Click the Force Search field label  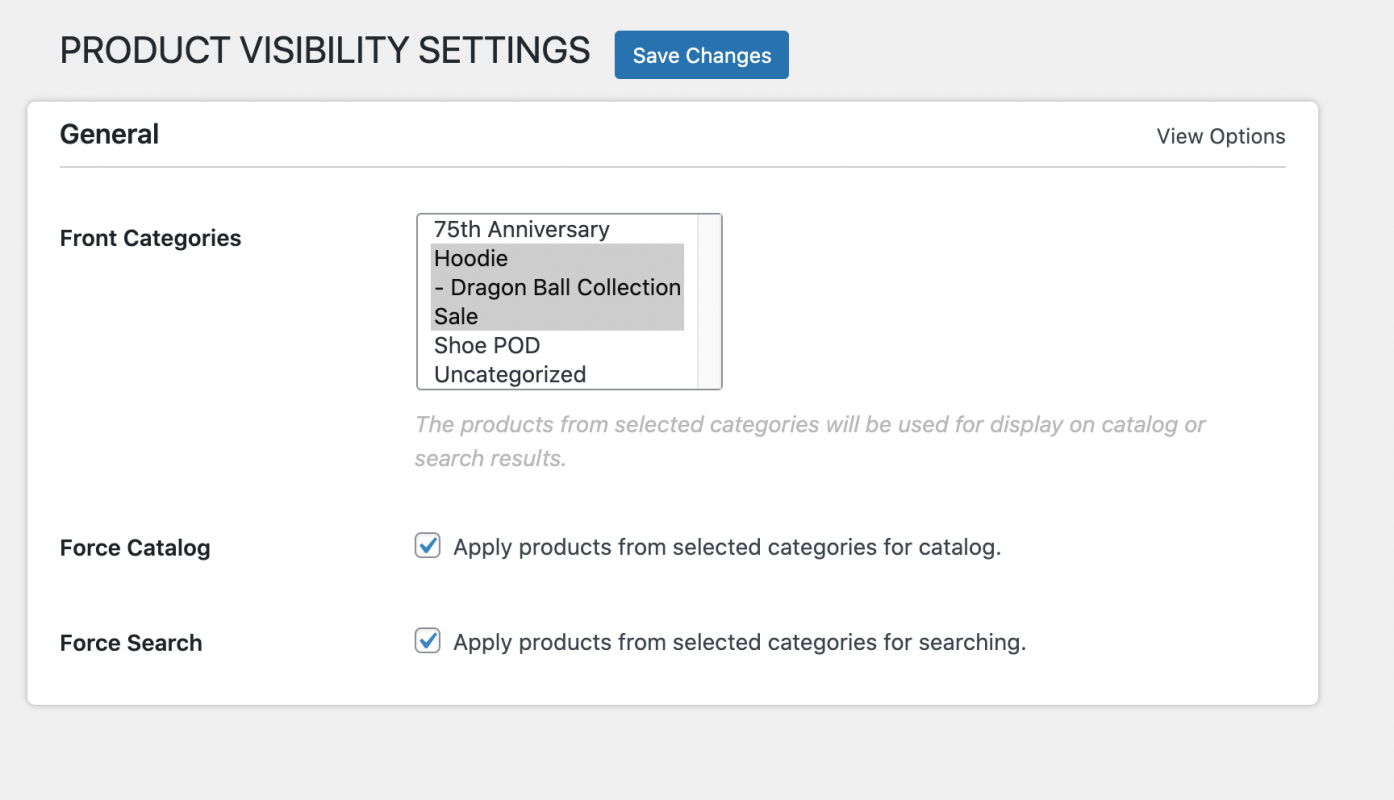click(x=131, y=643)
